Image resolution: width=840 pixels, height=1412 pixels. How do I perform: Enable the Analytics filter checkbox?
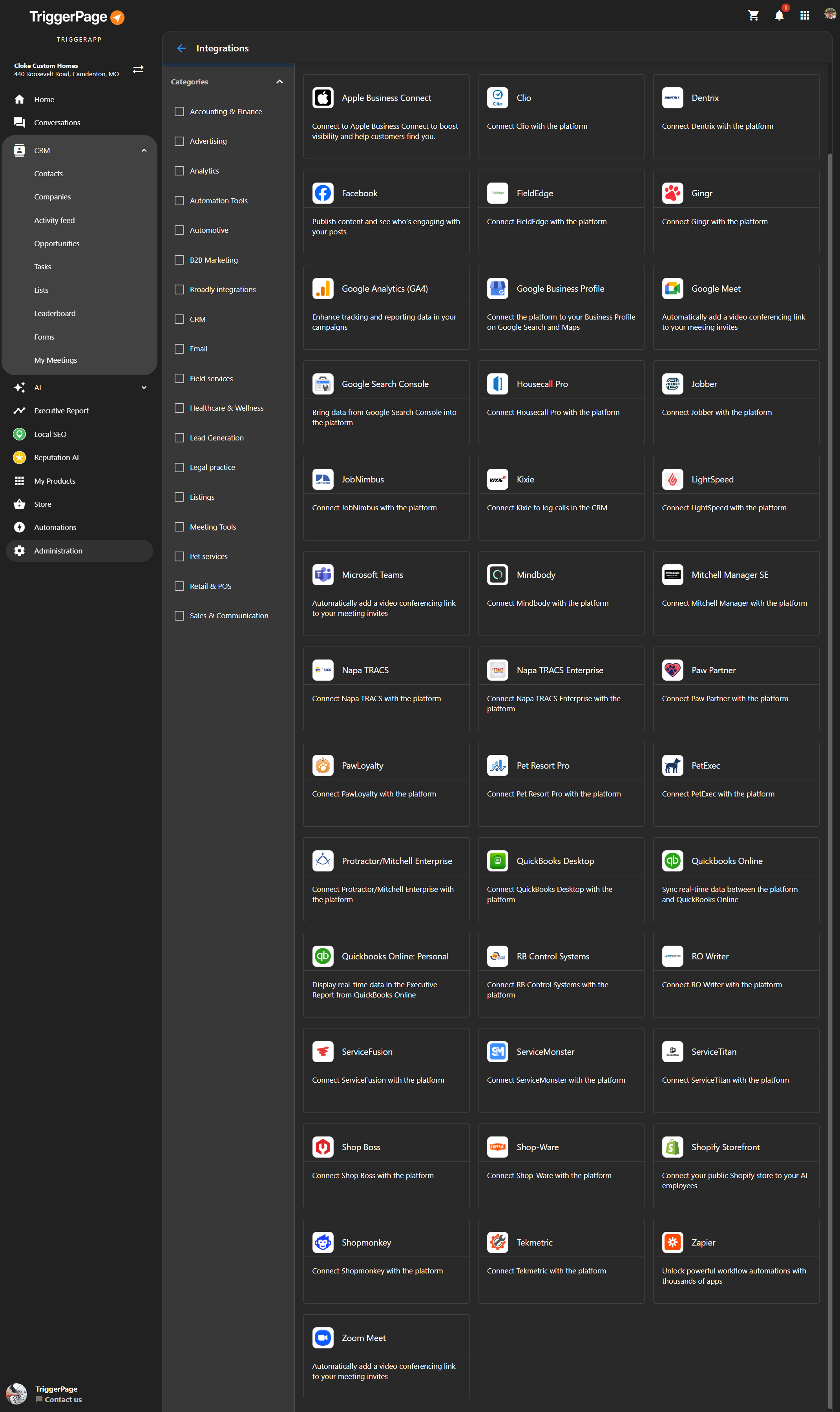[x=179, y=171]
